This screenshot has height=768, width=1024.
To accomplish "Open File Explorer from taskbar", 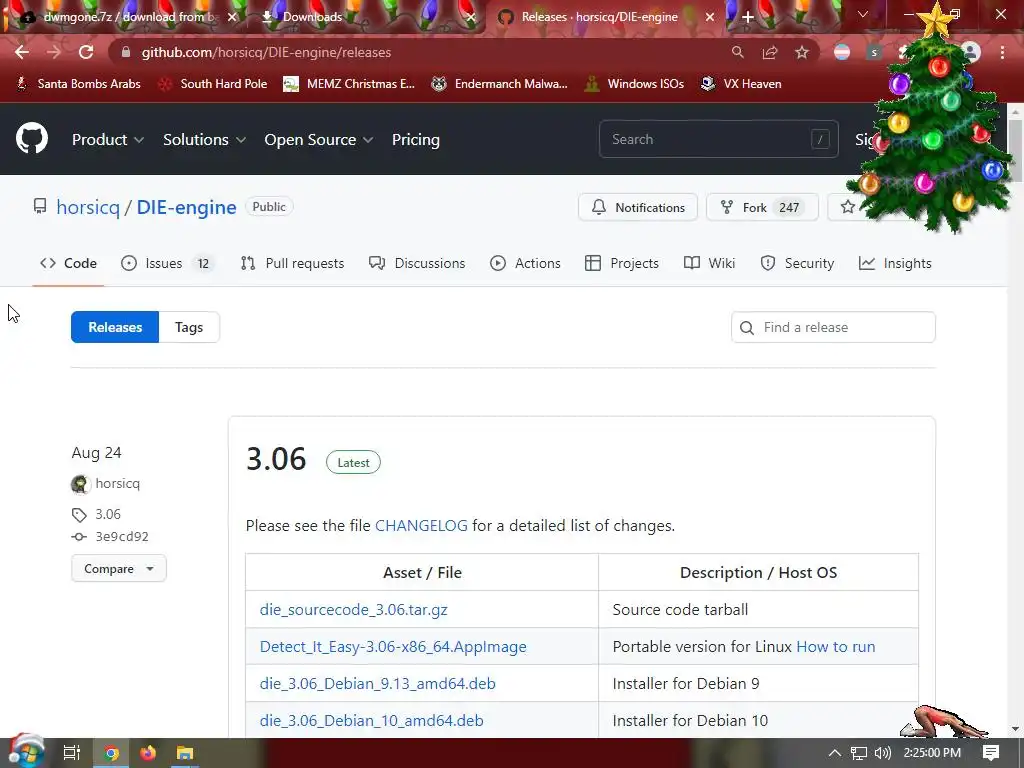I will [x=185, y=753].
